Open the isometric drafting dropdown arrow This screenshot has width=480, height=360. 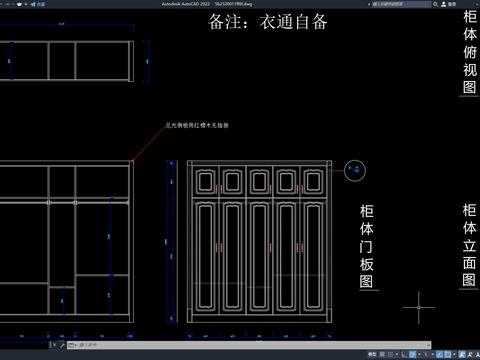tap(433, 354)
